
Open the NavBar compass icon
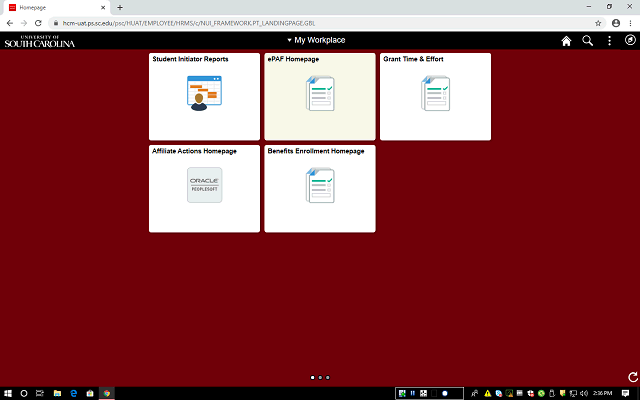[630, 40]
